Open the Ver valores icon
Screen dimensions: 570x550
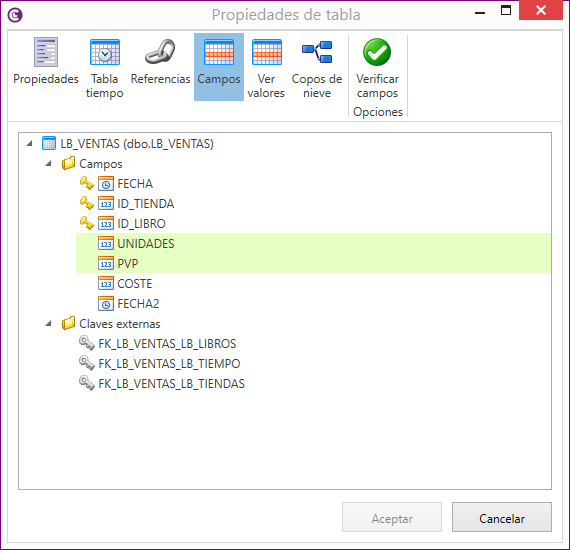coord(266,52)
